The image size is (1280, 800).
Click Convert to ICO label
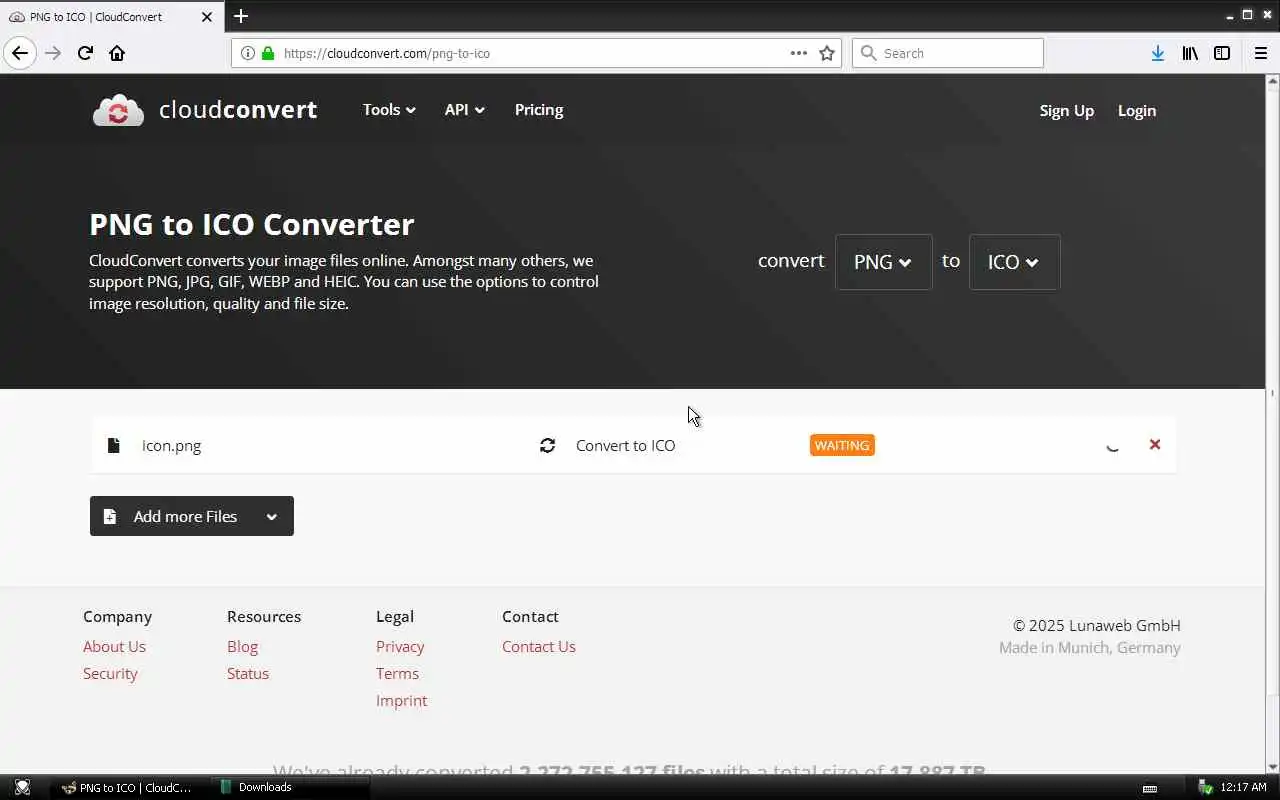(x=625, y=445)
